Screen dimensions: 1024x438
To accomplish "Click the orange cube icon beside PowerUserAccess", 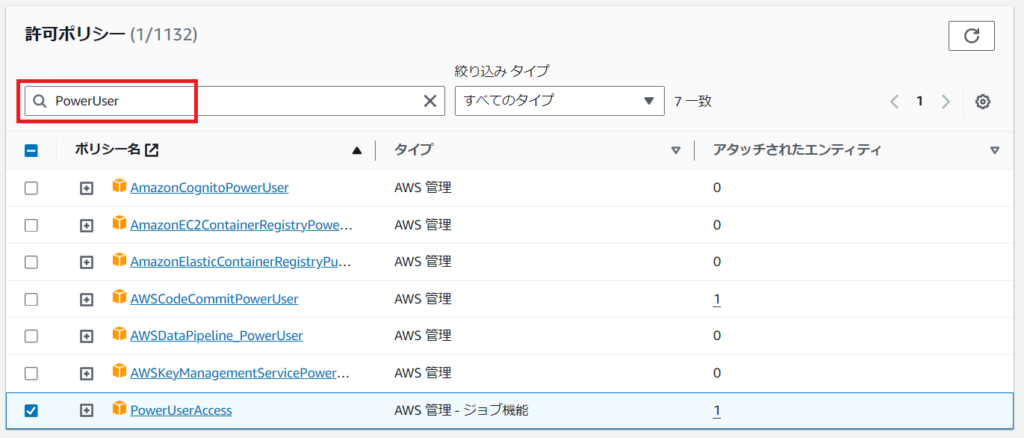I will pyautogui.click(x=119, y=409).
